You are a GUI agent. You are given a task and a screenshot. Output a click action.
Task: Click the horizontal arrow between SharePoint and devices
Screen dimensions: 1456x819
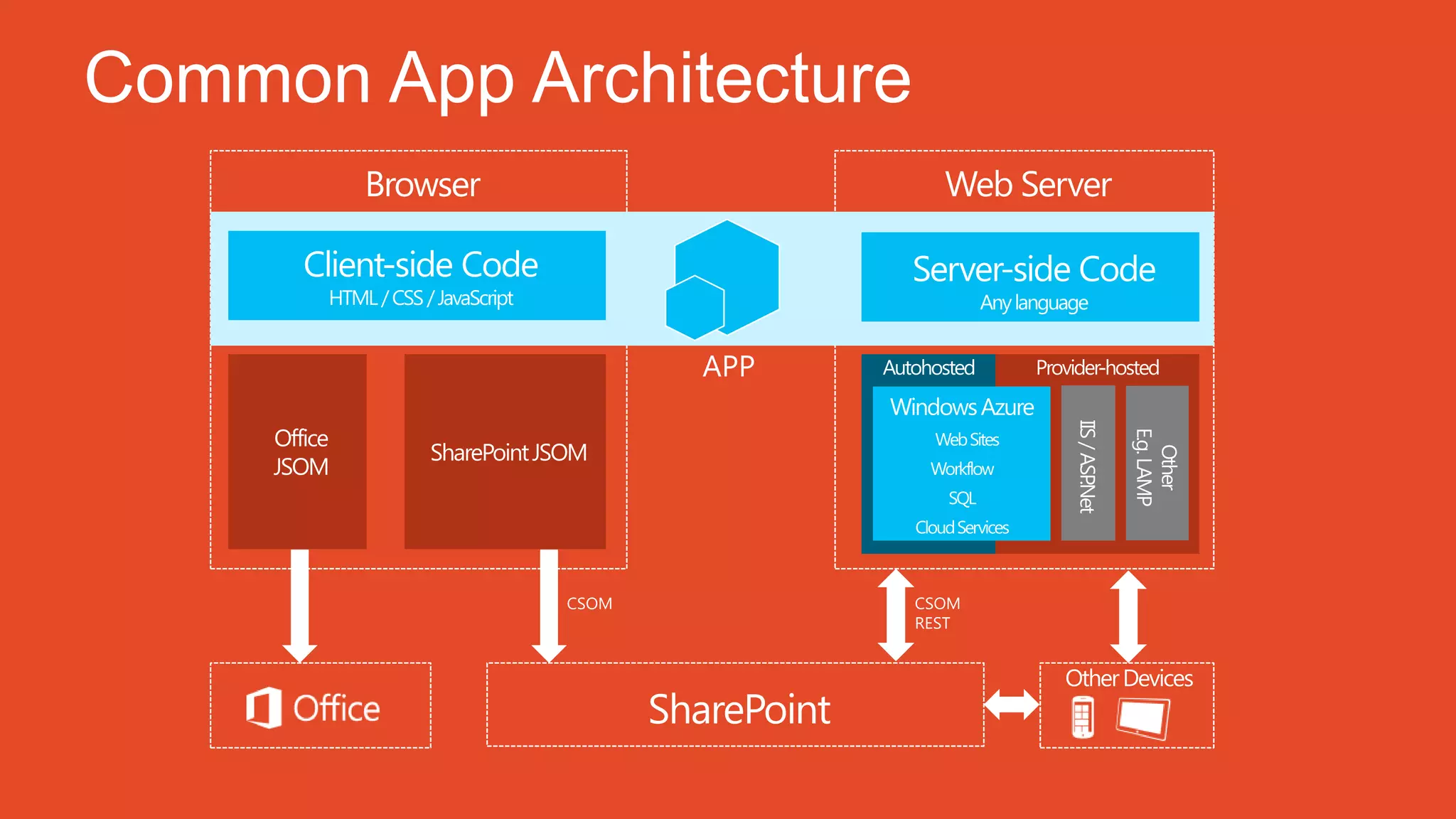tap(1012, 705)
